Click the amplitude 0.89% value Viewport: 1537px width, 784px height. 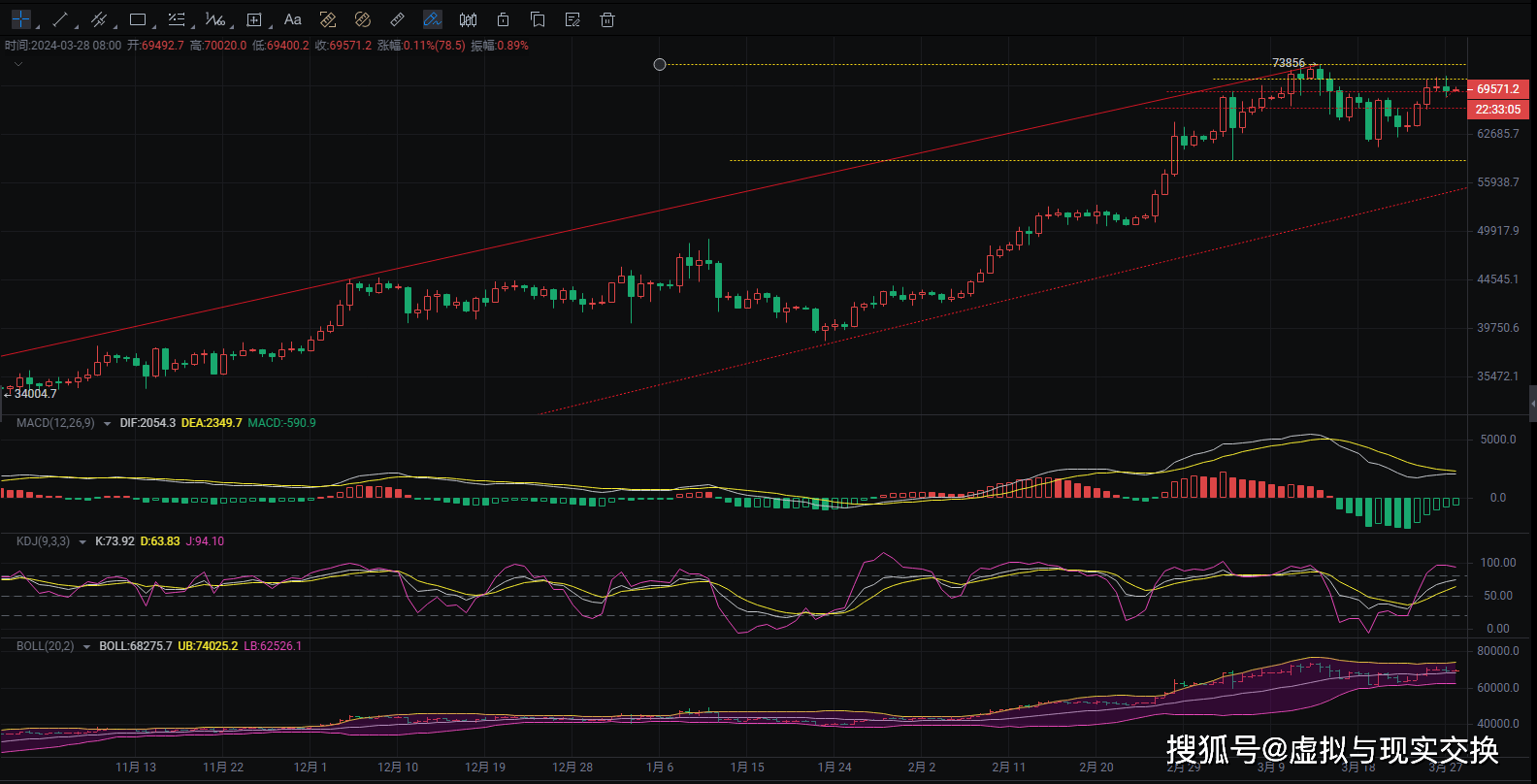coord(513,46)
